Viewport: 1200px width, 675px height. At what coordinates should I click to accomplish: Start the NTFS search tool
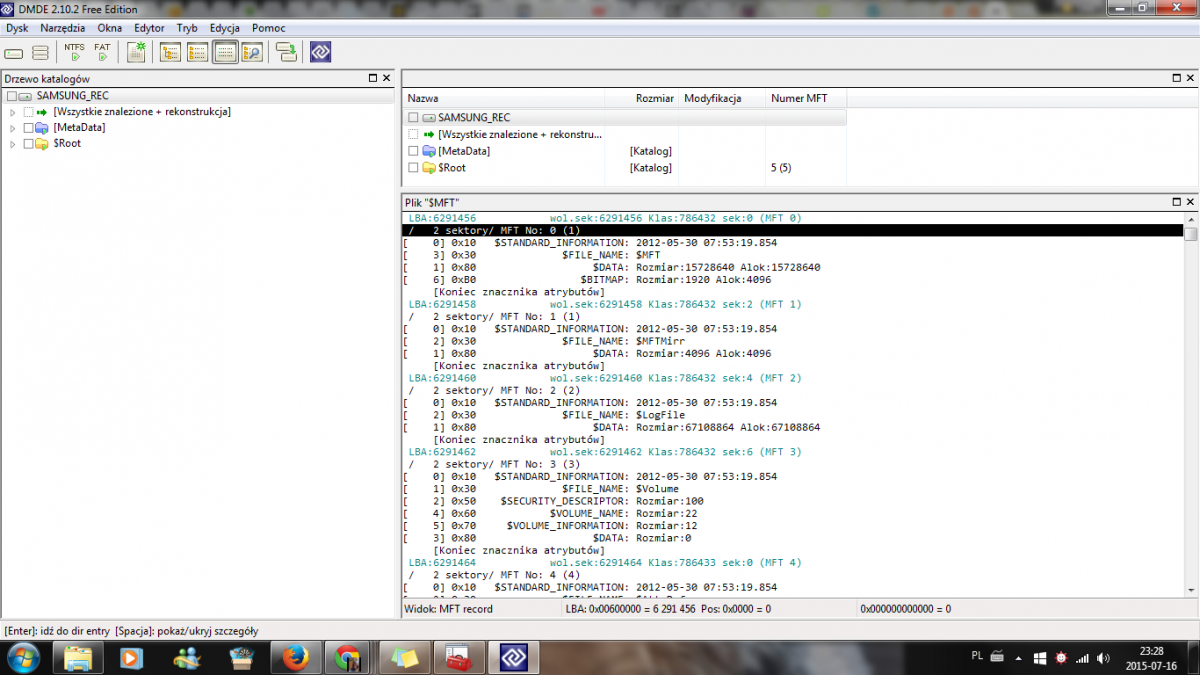(x=74, y=52)
